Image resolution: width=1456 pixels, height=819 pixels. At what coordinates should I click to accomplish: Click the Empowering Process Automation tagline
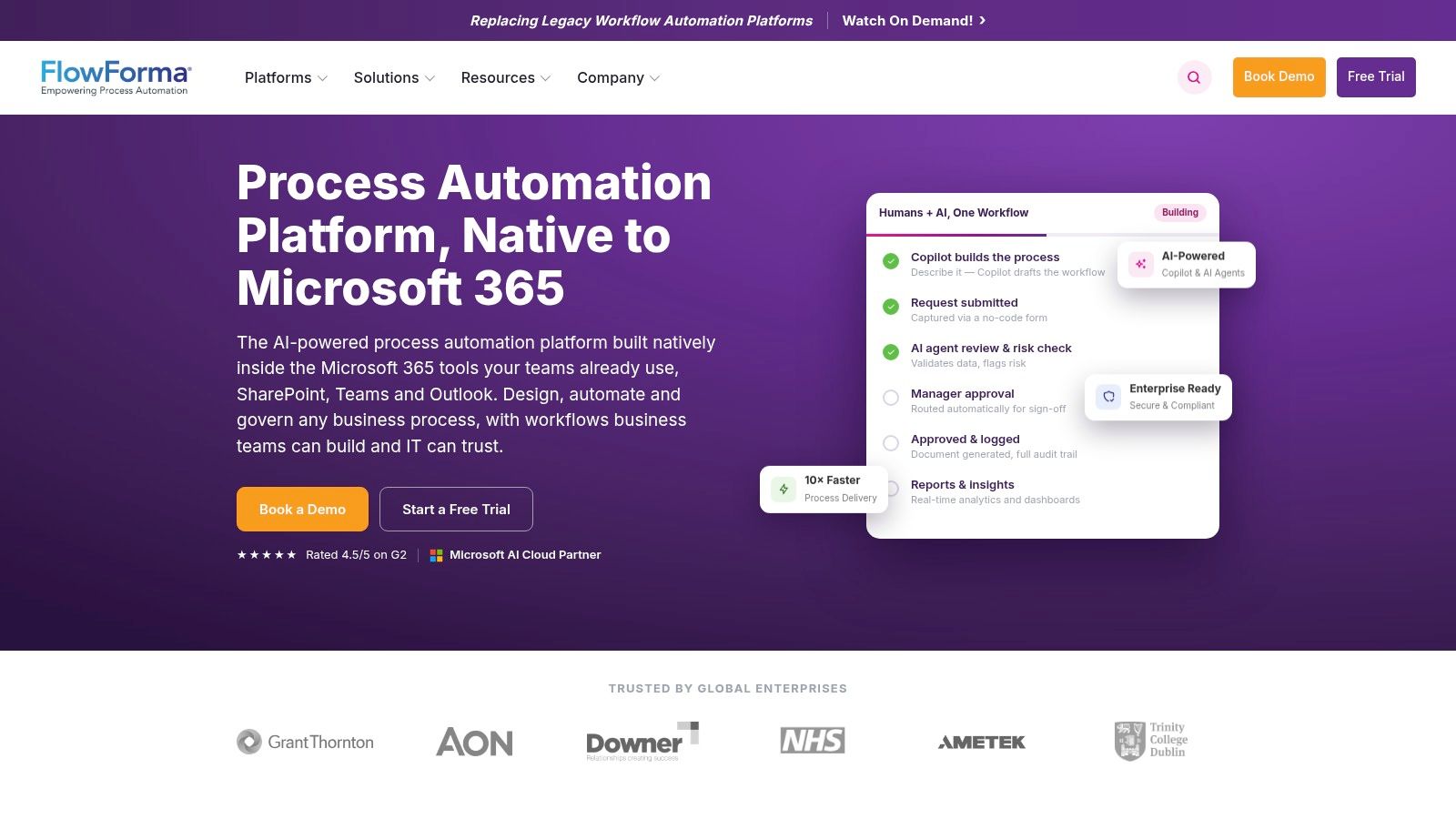tap(115, 91)
